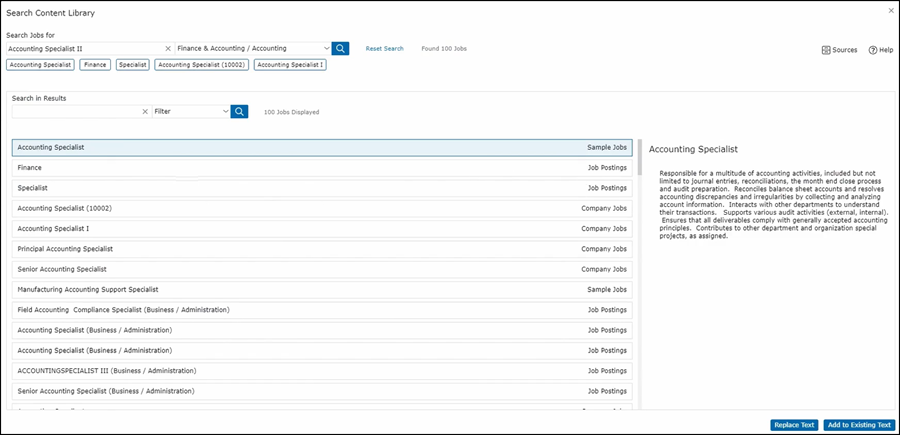
Task: Open the Sources panel
Action: pos(839,49)
